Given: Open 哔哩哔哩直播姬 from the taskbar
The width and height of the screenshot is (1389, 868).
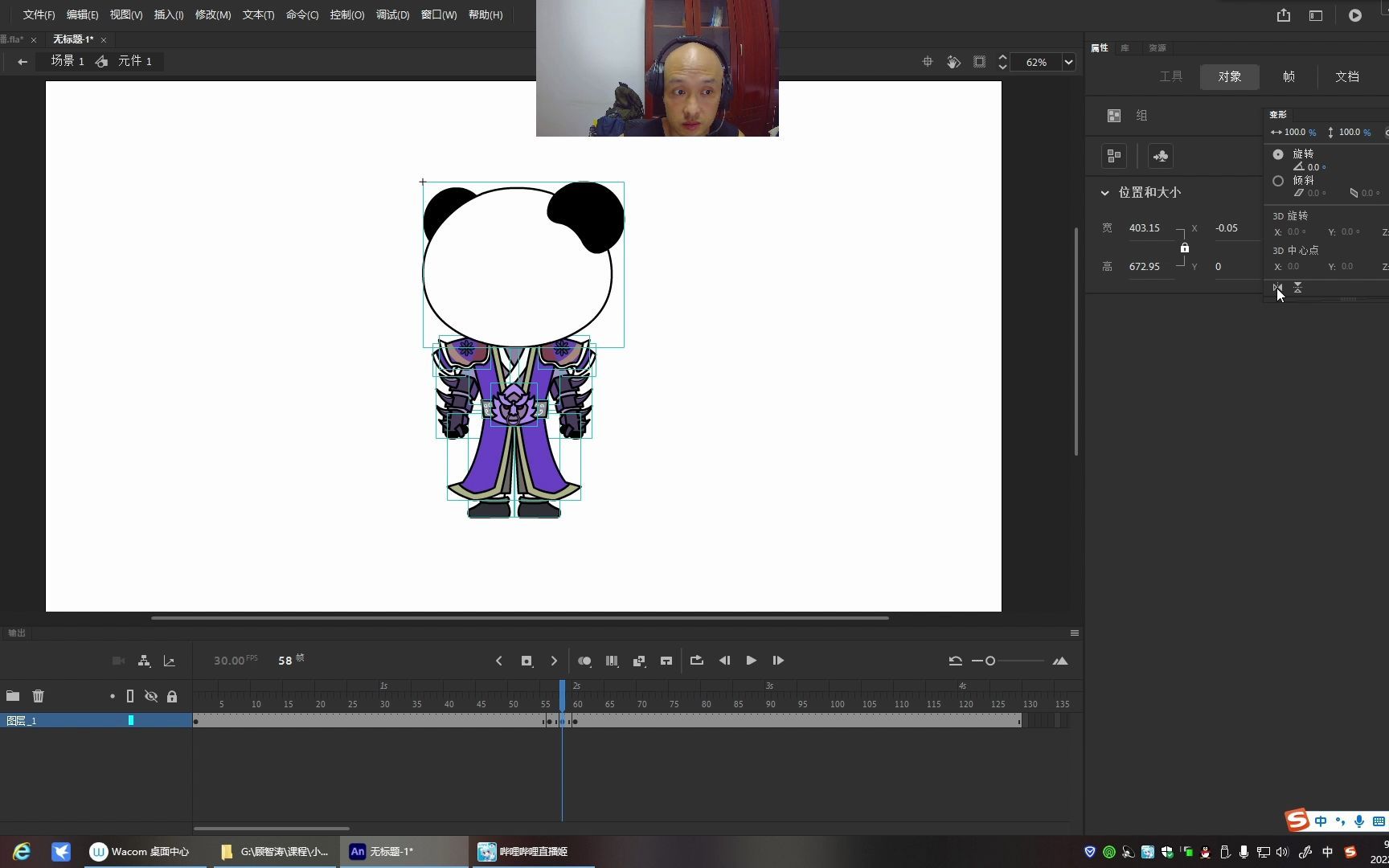Looking at the screenshot, I should pos(532,852).
